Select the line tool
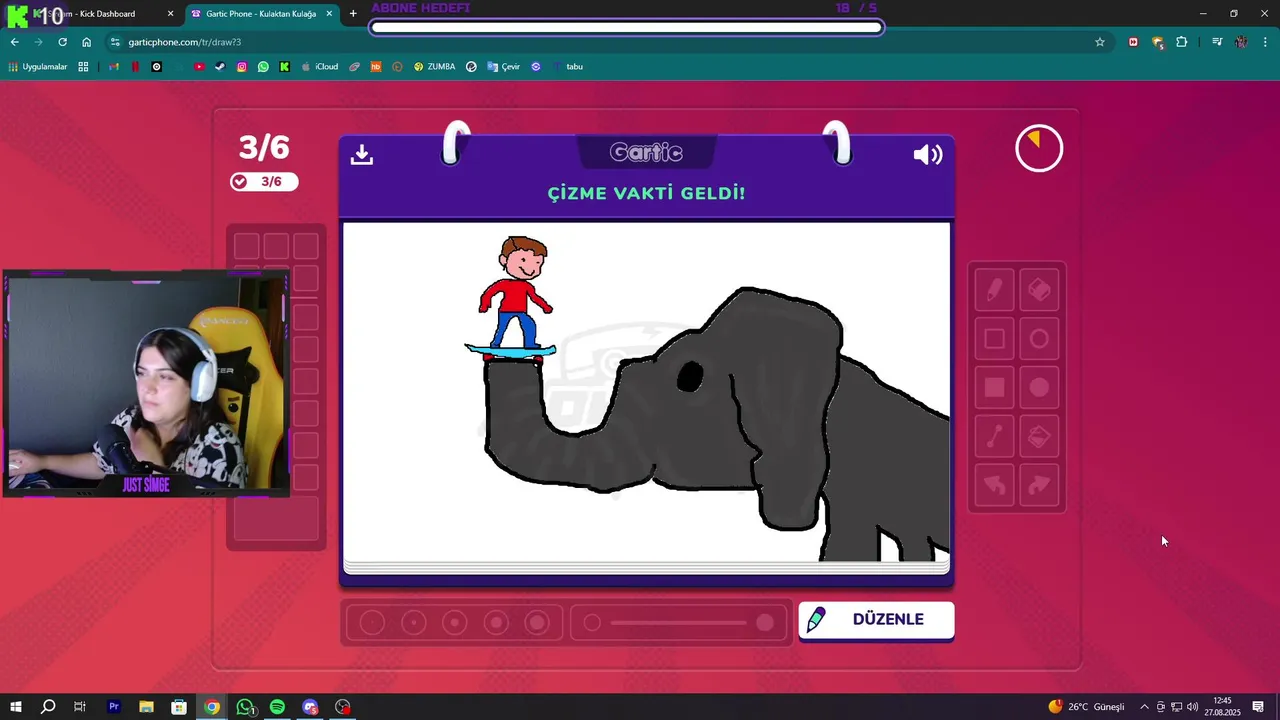 click(994, 436)
